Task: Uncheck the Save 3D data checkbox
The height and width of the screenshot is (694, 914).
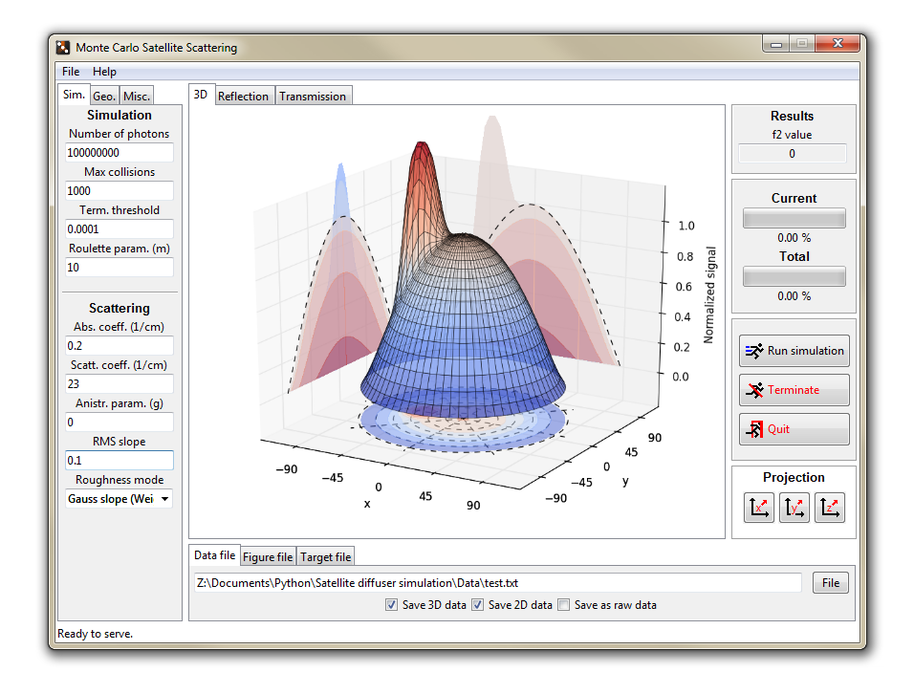Action: 391,604
